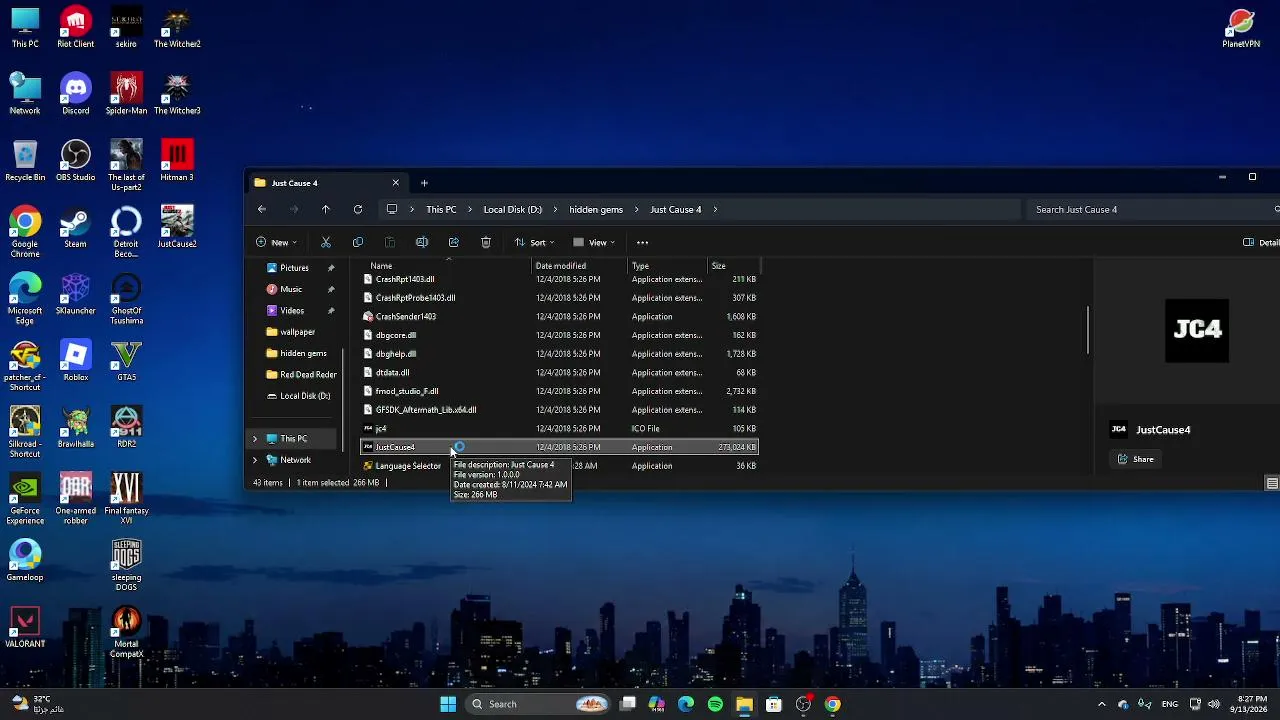This screenshot has width=1280, height=720.
Task: Open the Discord desktop shortcut
Action: click(x=76, y=94)
